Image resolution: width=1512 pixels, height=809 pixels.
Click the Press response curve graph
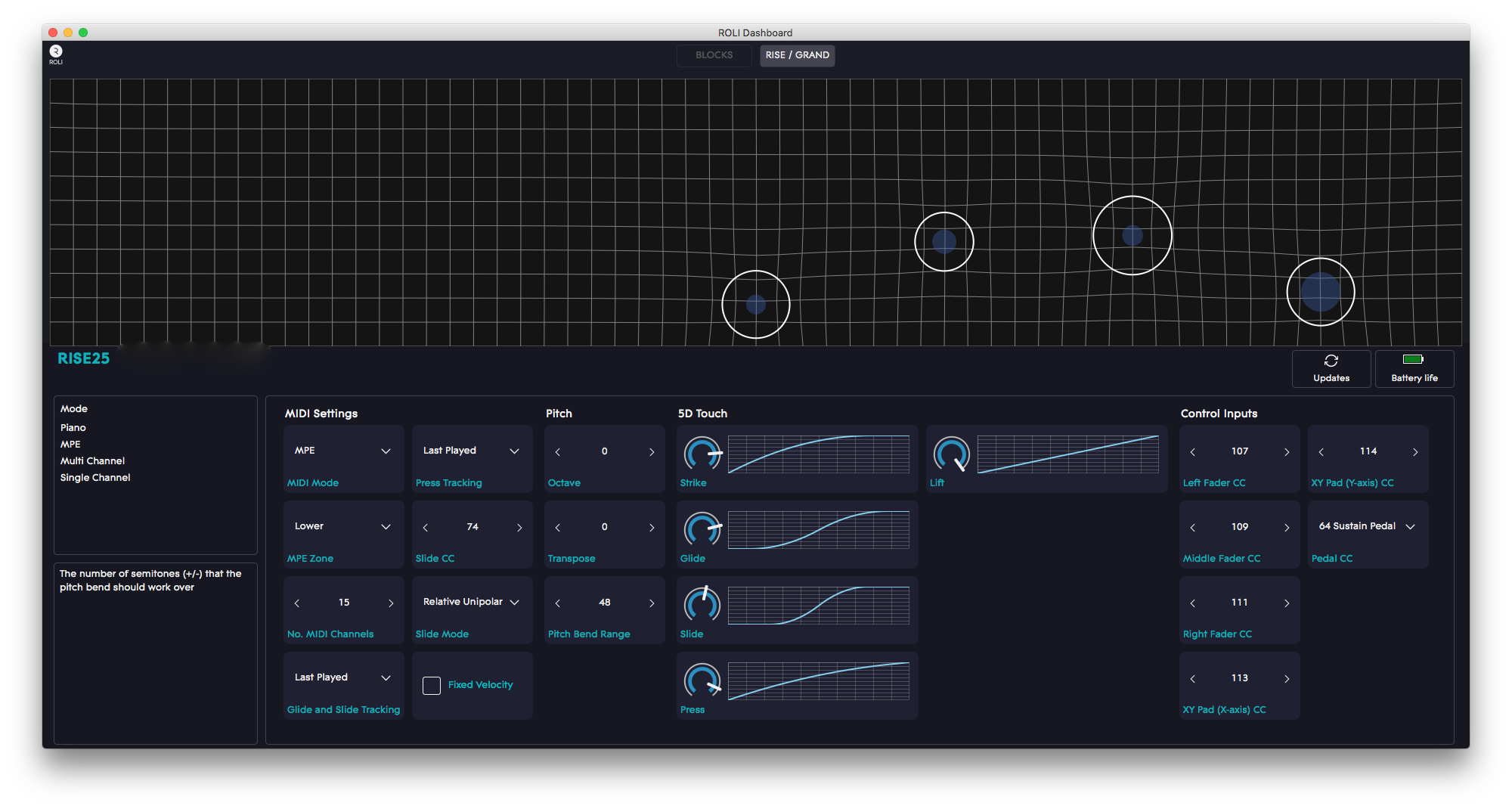click(x=819, y=680)
